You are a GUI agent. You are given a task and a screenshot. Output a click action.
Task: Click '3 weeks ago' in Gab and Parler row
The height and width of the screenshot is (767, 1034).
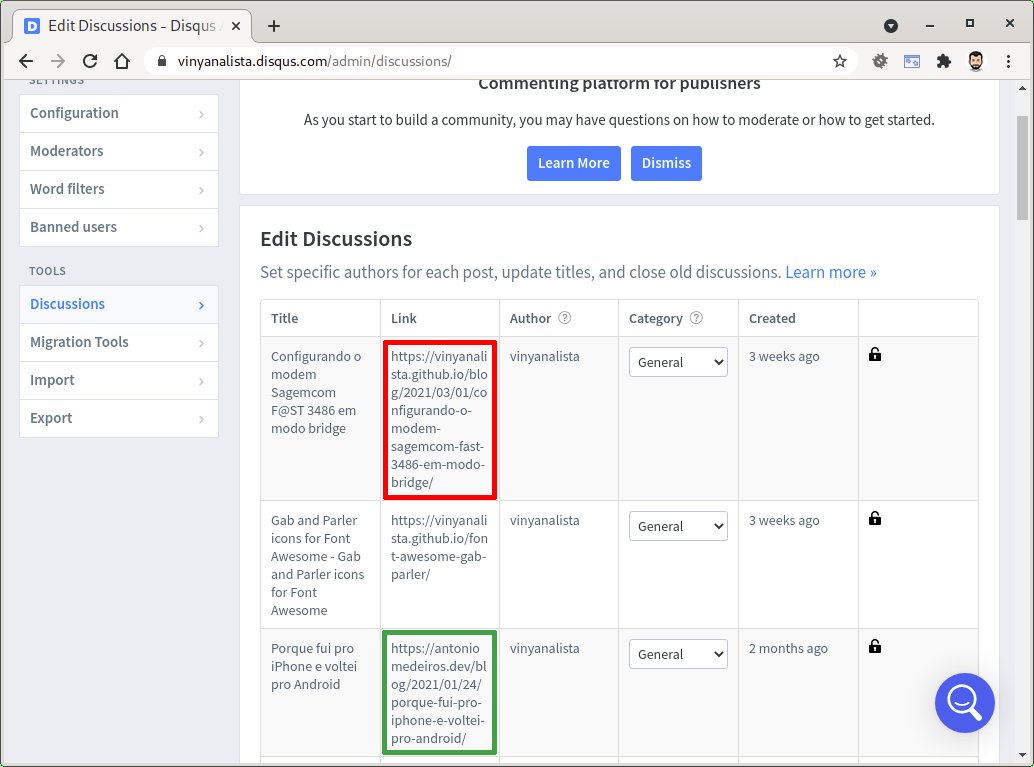point(784,520)
